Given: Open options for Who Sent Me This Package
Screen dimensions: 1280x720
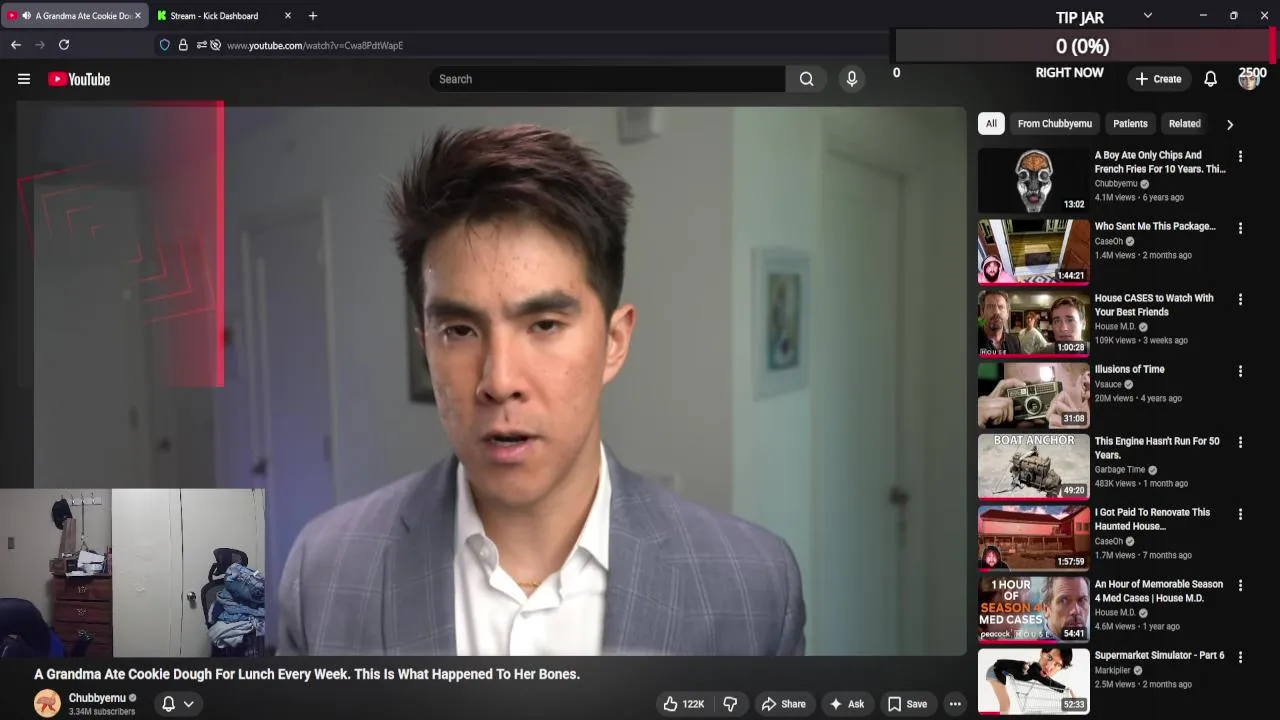Looking at the screenshot, I should pos(1240,228).
